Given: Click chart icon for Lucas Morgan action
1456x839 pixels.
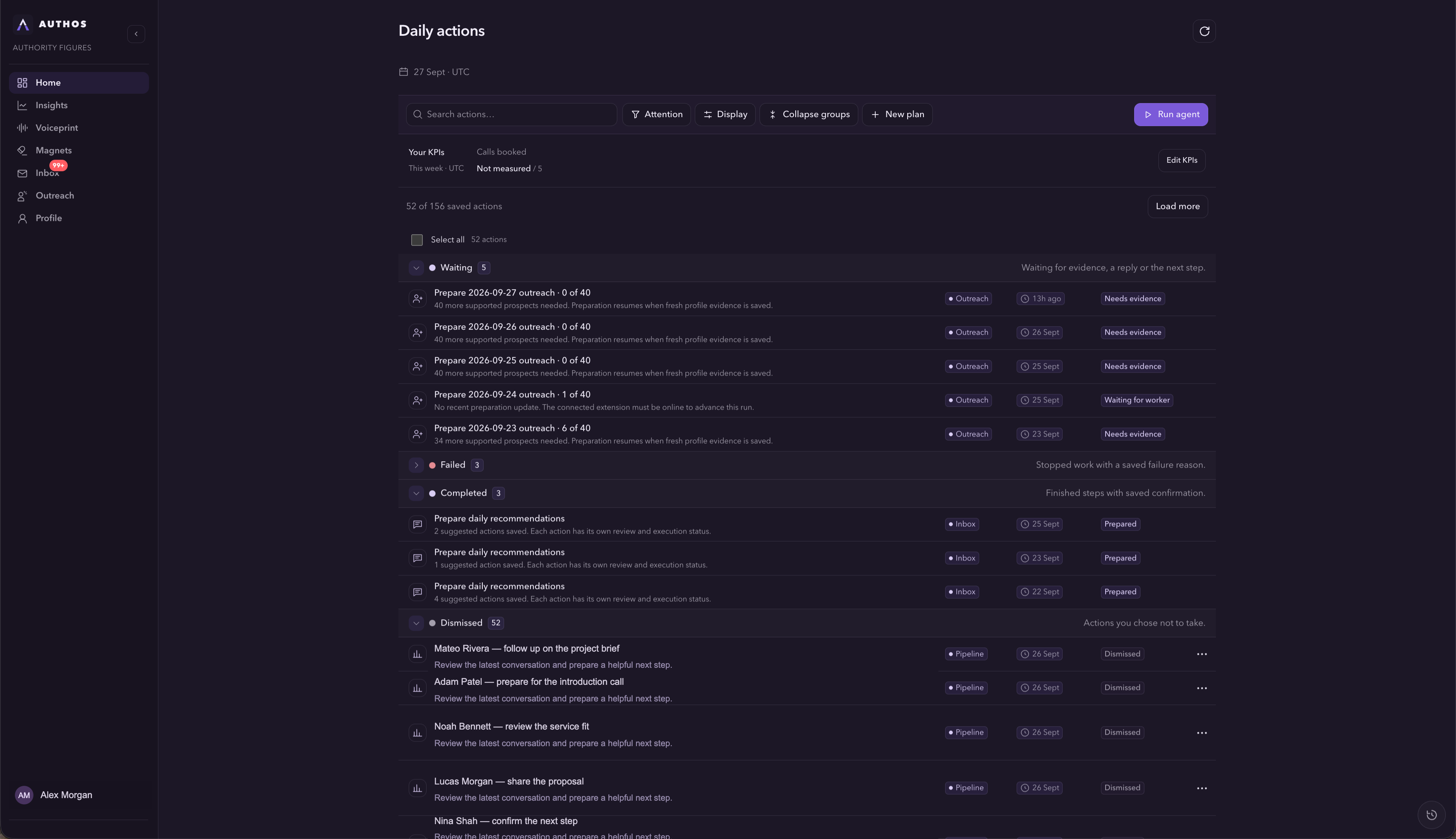Looking at the screenshot, I should [418, 788].
